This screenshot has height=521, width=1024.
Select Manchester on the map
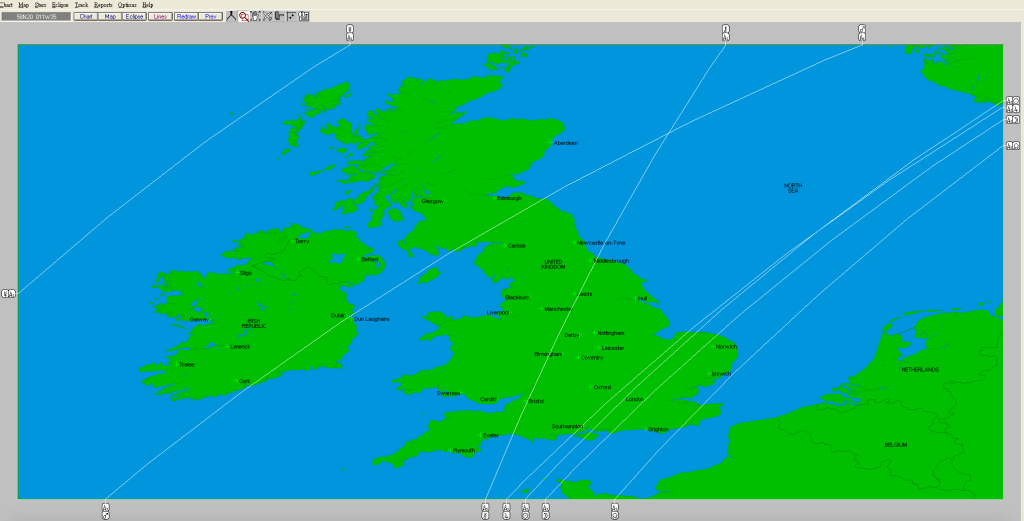(558, 309)
